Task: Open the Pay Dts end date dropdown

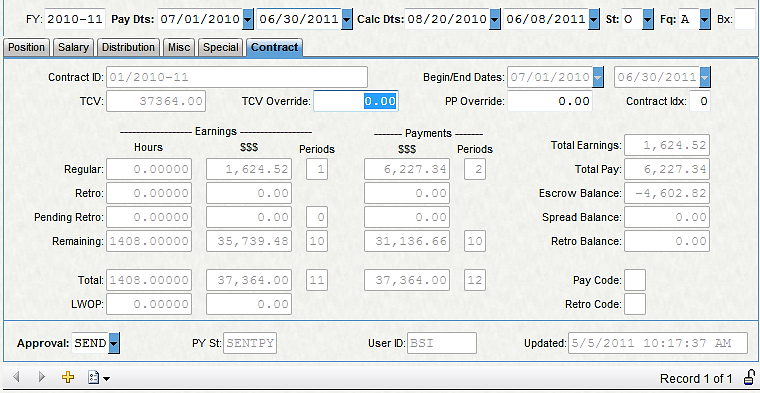Action: 347,19
